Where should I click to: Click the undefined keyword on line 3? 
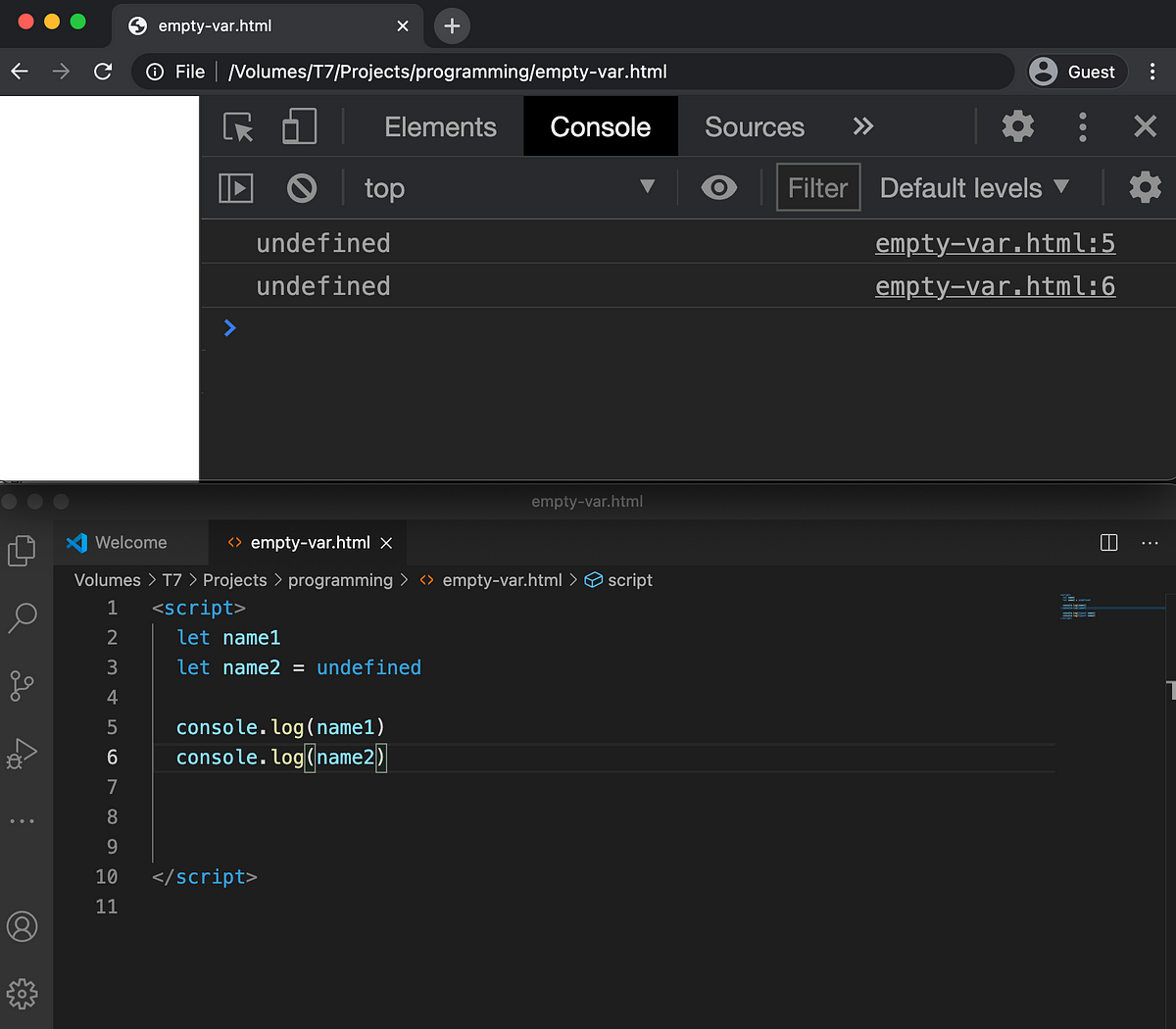[x=368, y=667]
